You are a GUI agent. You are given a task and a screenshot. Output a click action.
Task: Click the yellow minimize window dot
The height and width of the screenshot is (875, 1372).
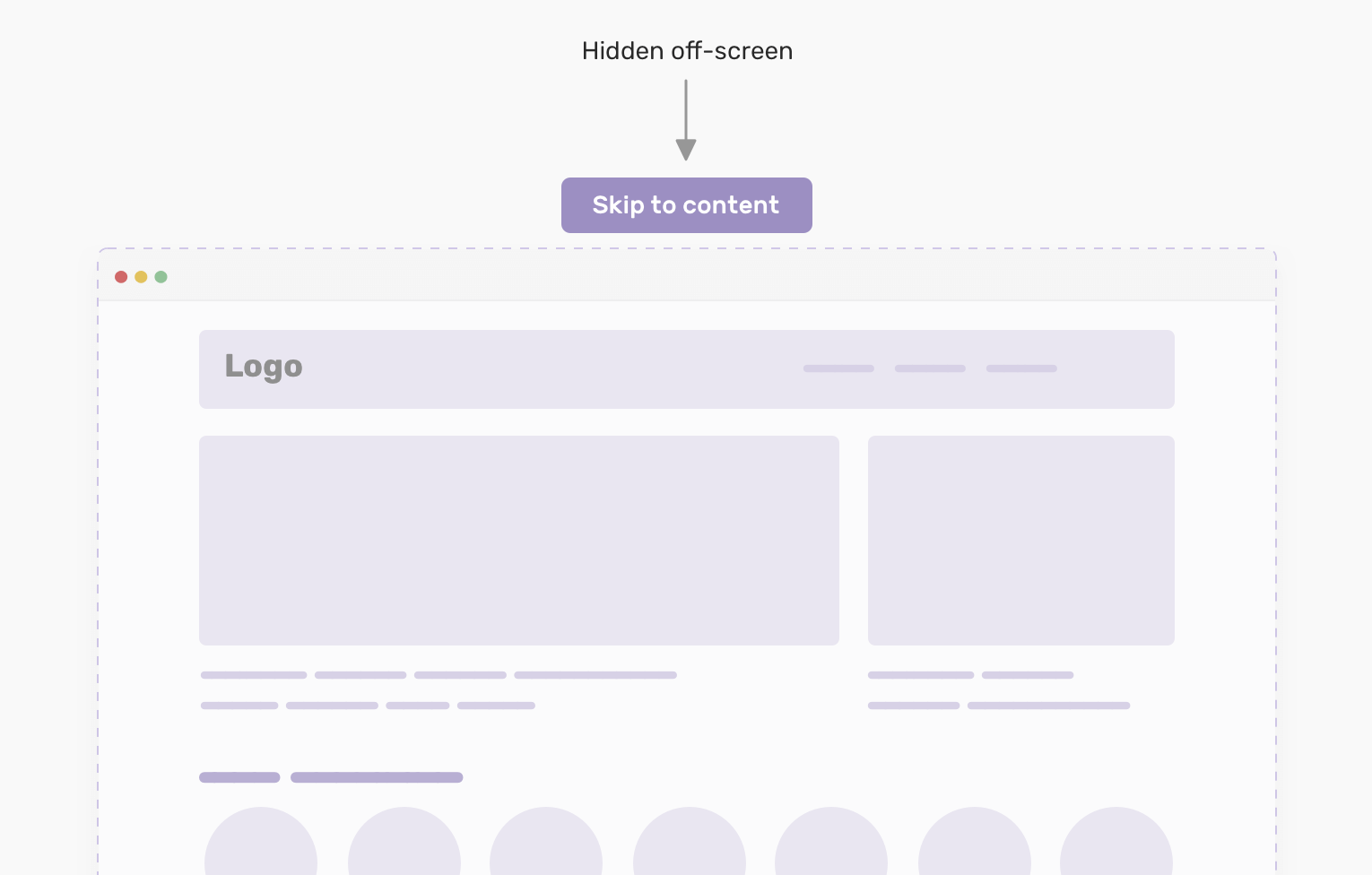[x=141, y=277]
